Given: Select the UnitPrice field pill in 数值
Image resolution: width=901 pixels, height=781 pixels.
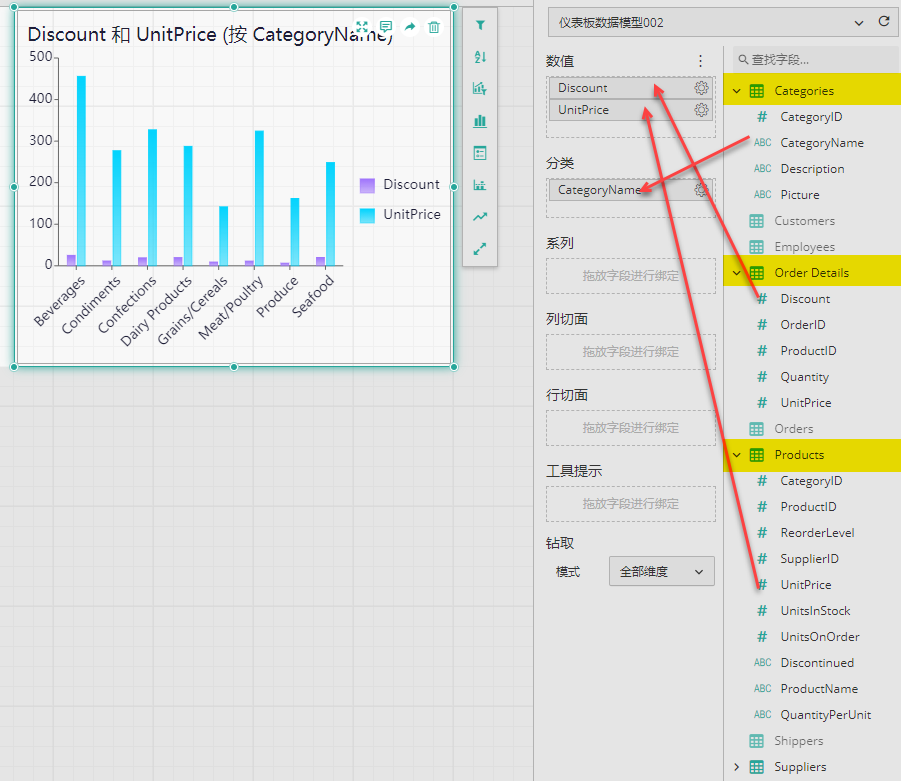Looking at the screenshot, I should pyautogui.click(x=630, y=110).
